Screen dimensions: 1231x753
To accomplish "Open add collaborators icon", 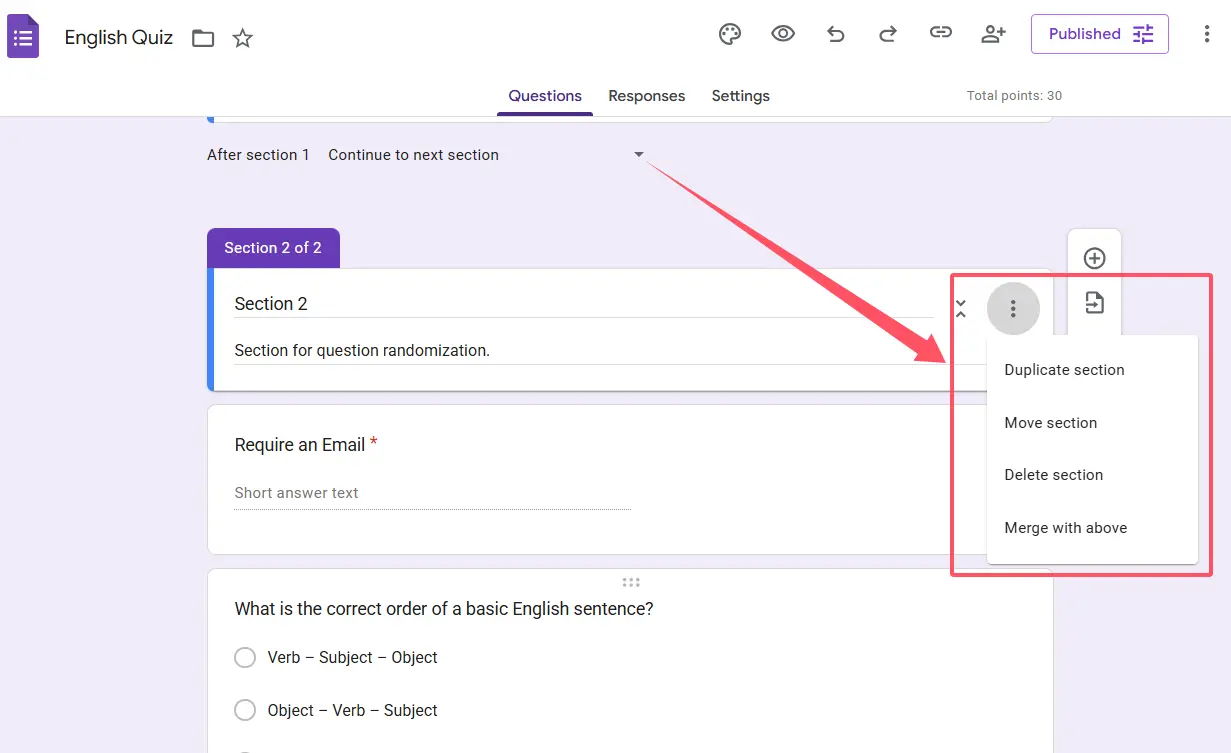I will (993, 34).
